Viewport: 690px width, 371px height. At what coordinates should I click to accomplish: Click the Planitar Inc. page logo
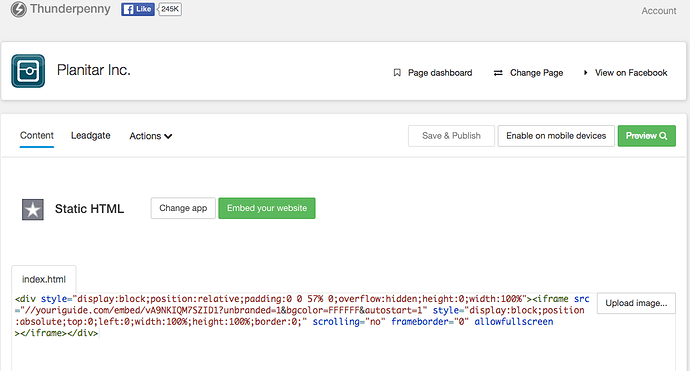28,71
